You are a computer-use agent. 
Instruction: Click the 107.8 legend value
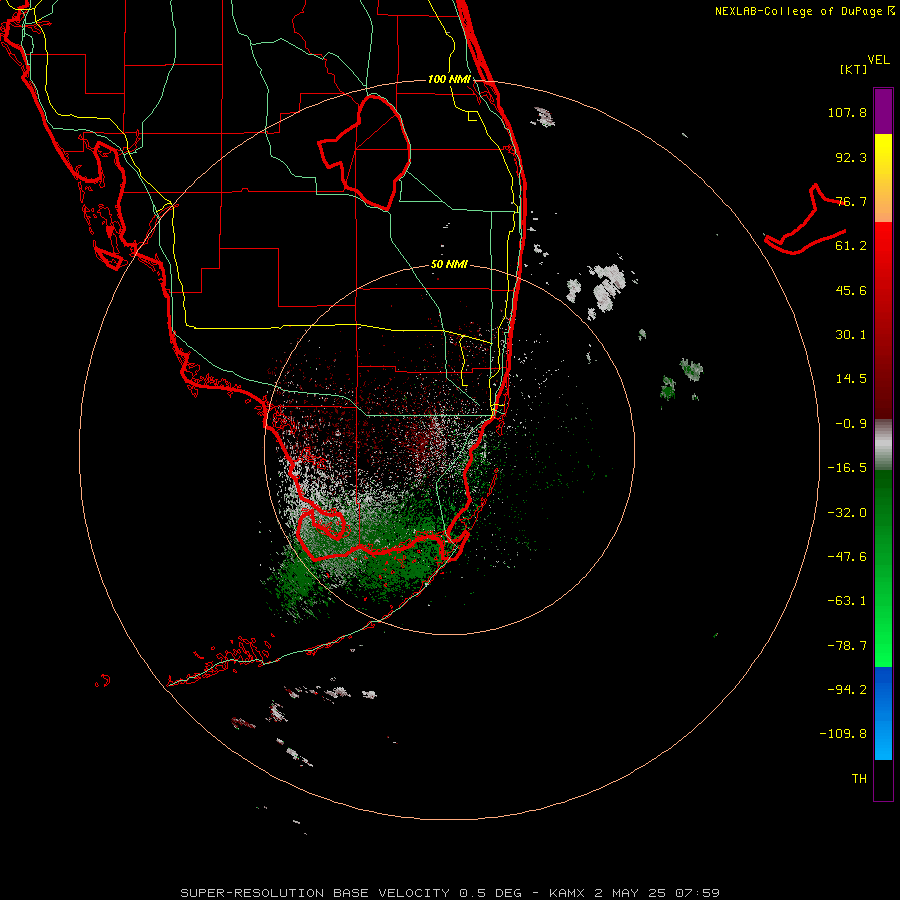click(847, 112)
